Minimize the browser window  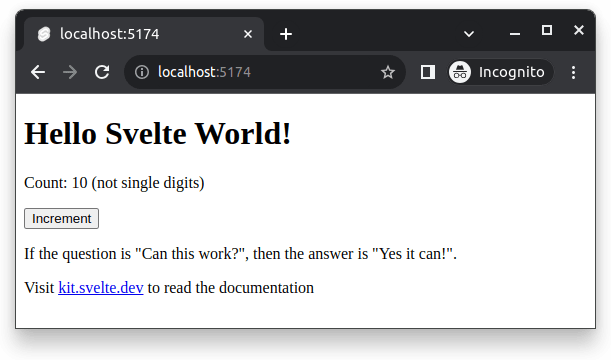[515, 34]
